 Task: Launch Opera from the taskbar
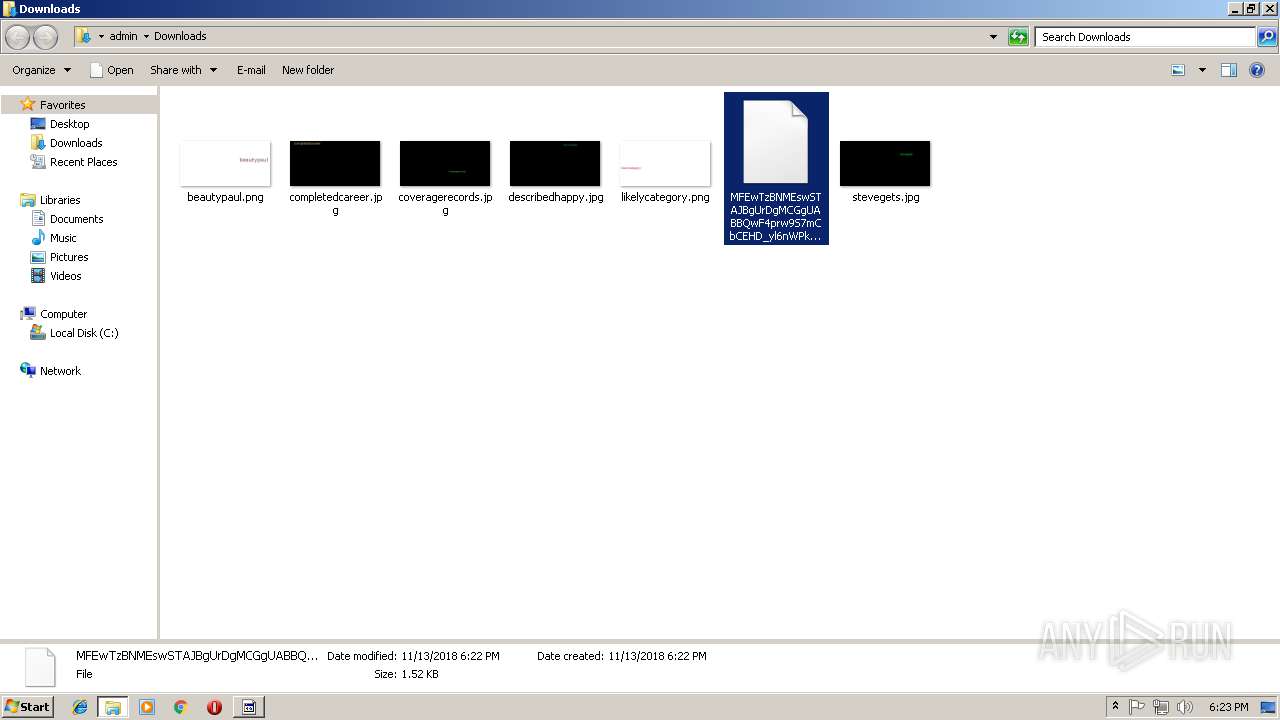point(214,707)
